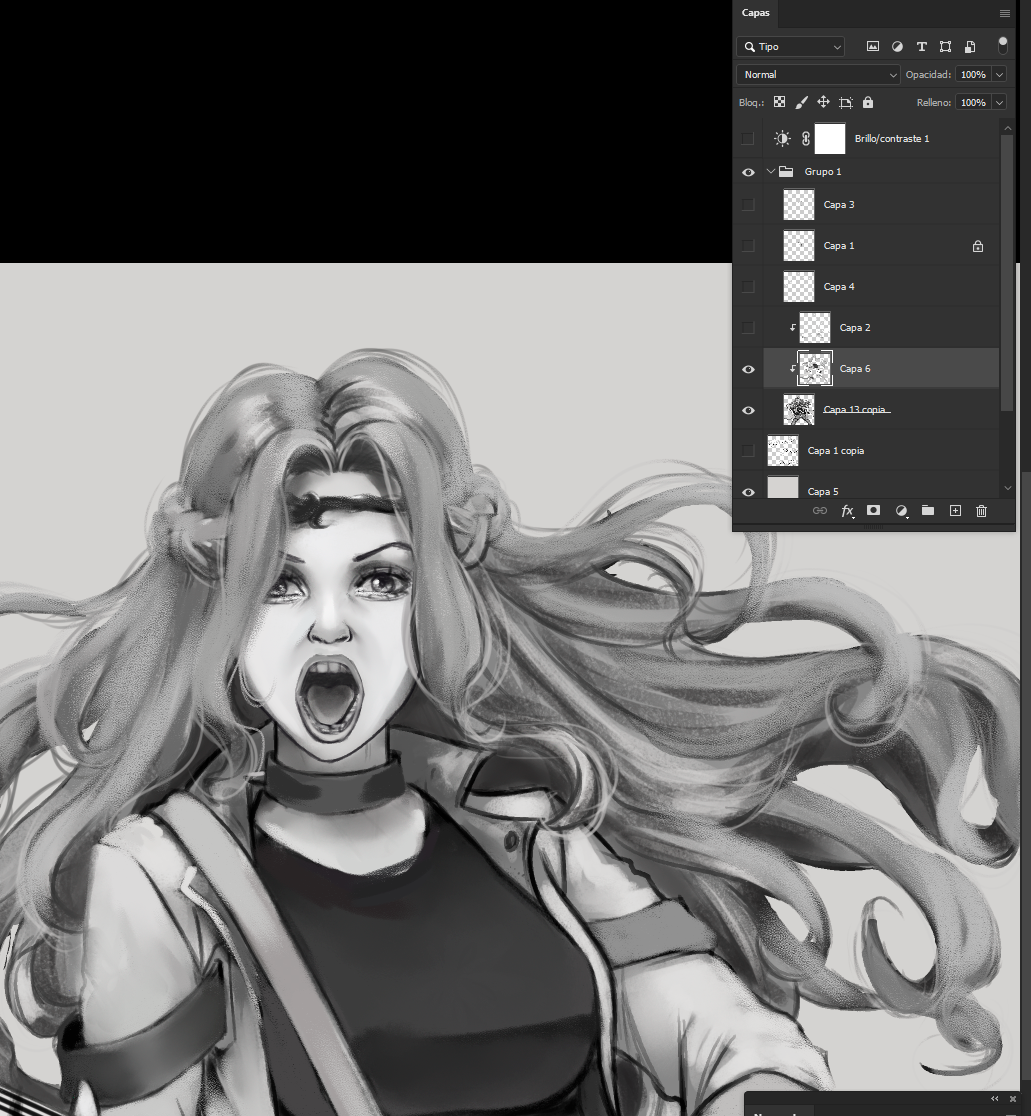
Task: Hide the Capa 6 layer
Action: point(748,369)
